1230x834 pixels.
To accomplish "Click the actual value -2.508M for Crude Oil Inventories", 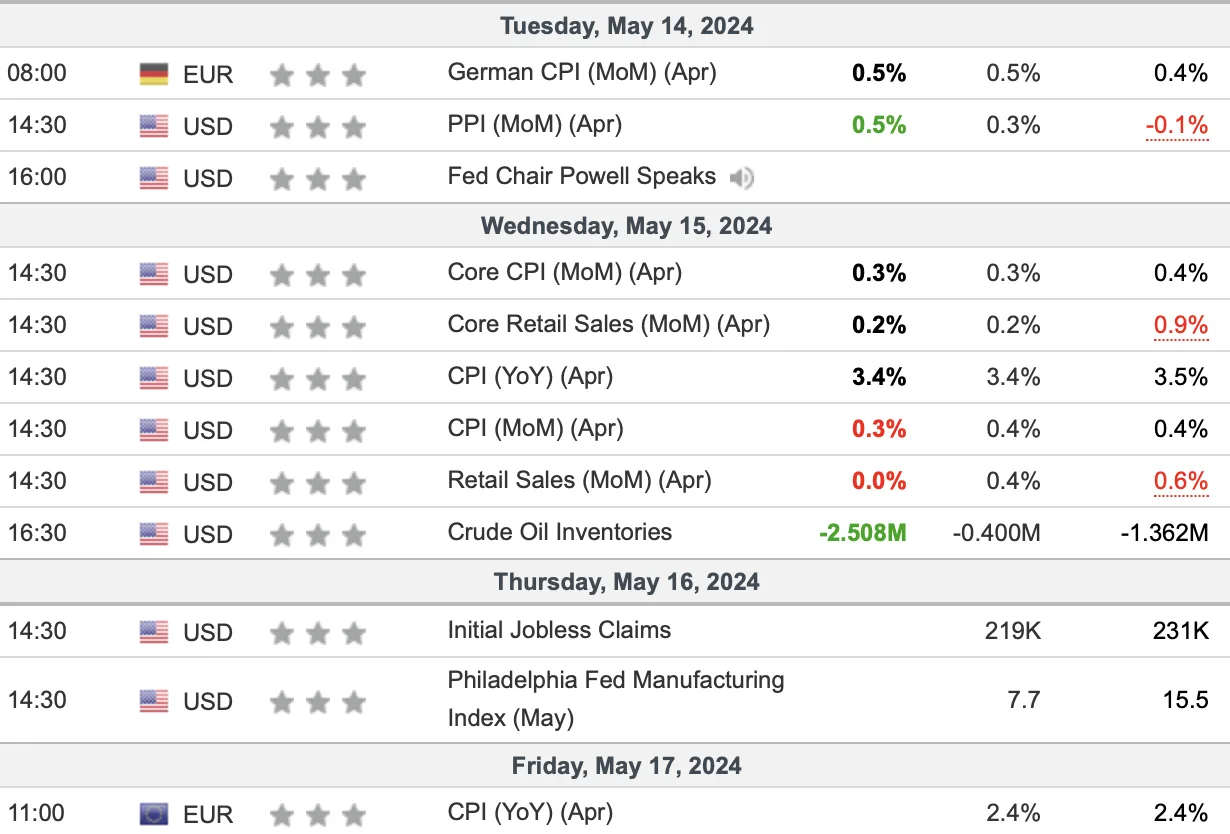I will [x=863, y=533].
